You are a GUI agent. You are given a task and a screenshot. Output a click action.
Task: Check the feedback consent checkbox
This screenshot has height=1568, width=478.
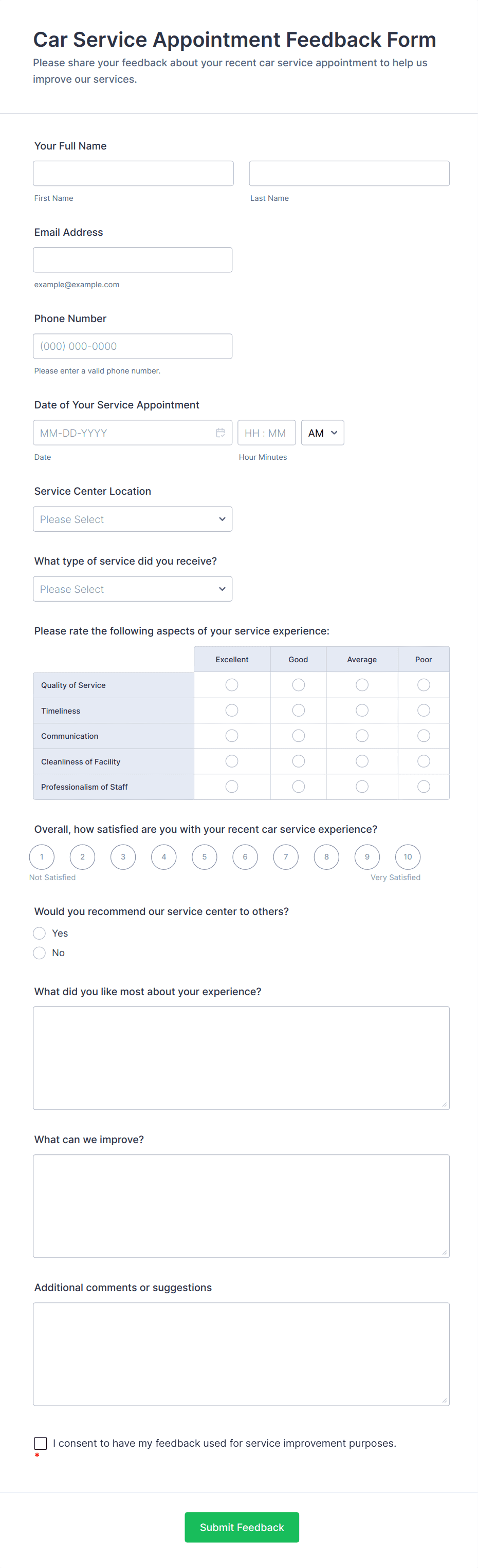tap(41, 1443)
